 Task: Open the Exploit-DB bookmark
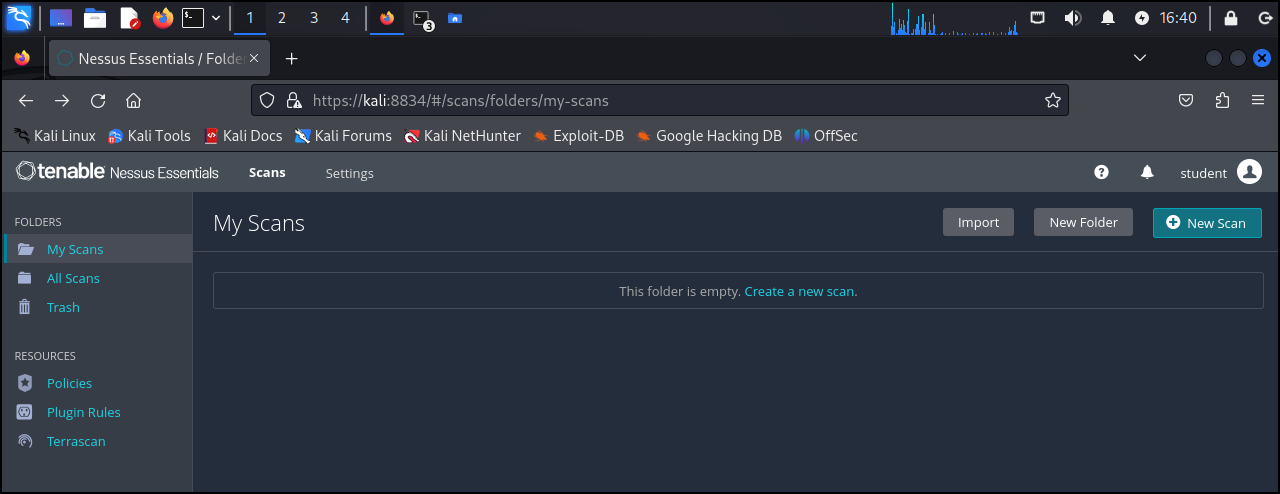579,136
